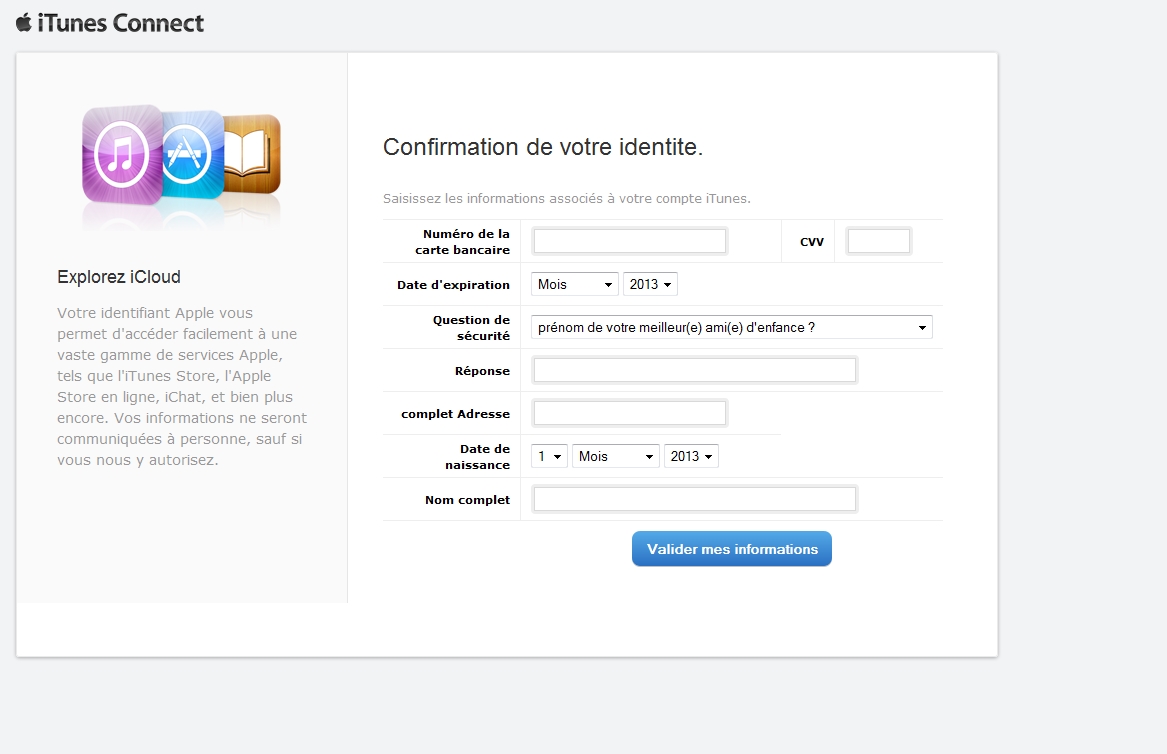
Task: Click the brown iBooks open-book icon
Action: point(253,153)
